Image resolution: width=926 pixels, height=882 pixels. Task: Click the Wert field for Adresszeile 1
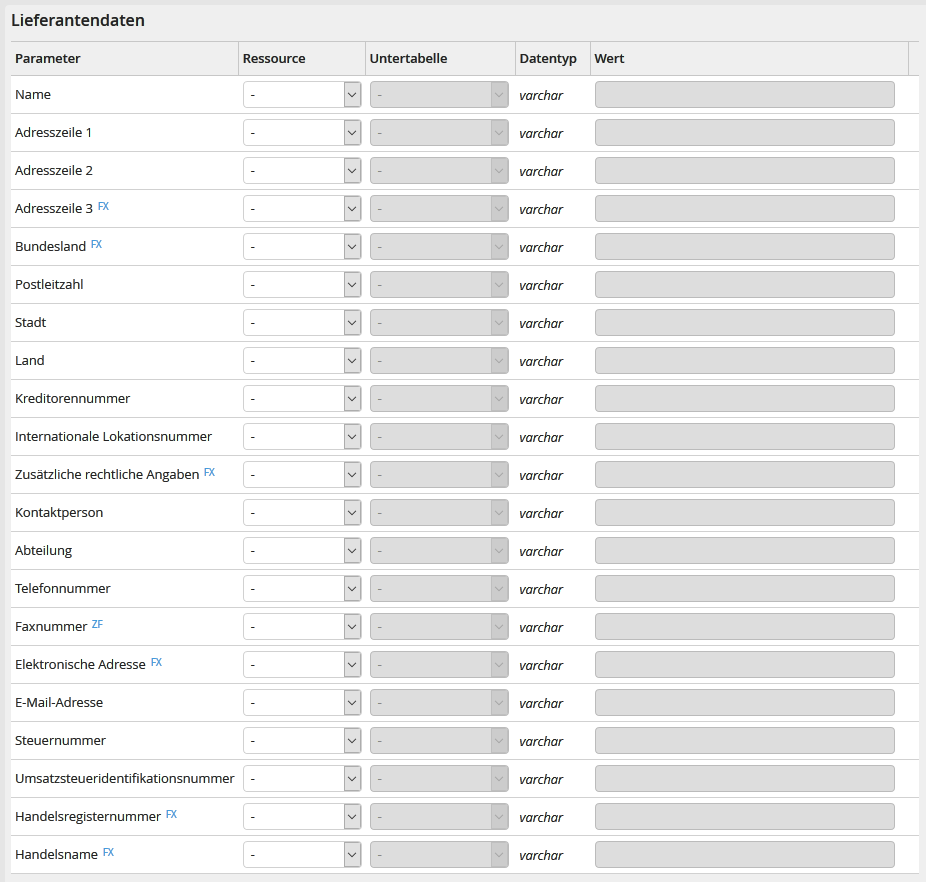click(744, 133)
